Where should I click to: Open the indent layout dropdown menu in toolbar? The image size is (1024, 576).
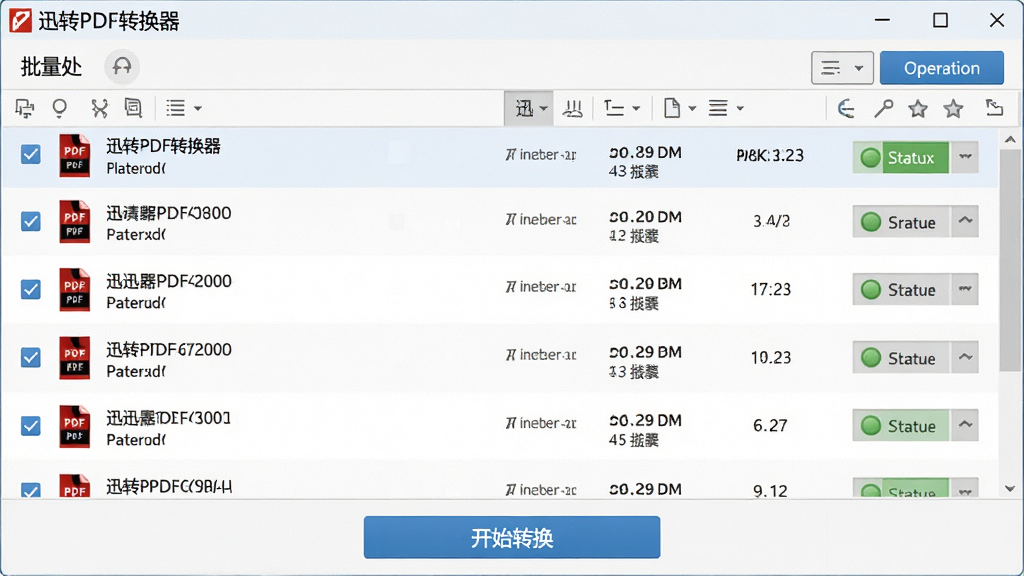tap(622, 108)
